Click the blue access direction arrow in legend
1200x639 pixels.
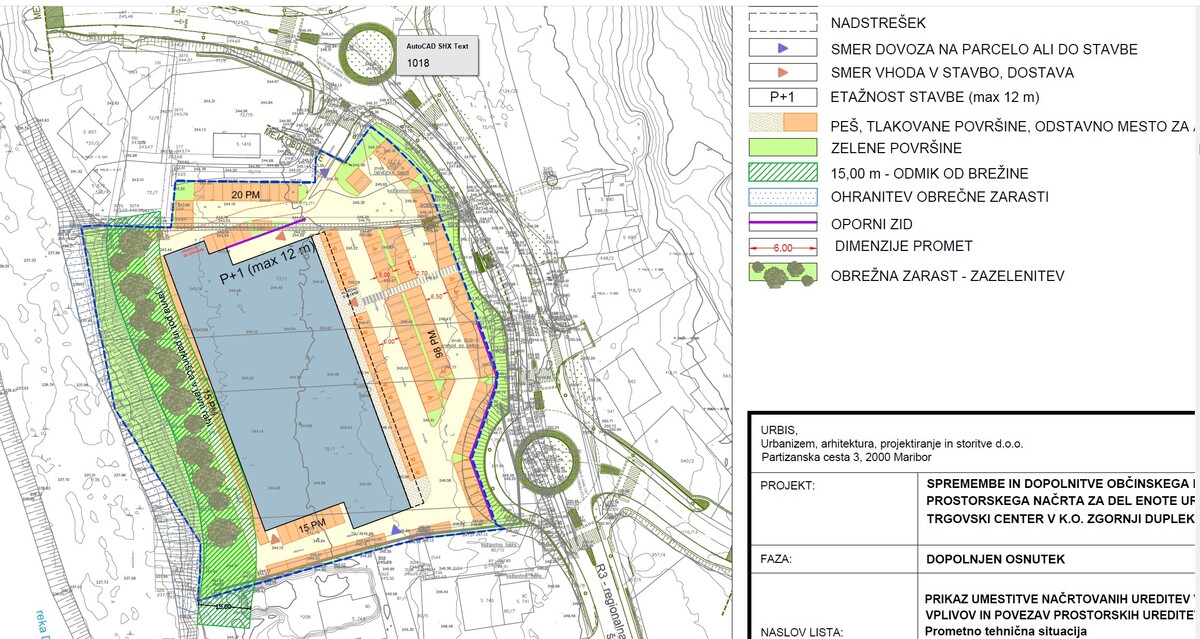tap(783, 48)
